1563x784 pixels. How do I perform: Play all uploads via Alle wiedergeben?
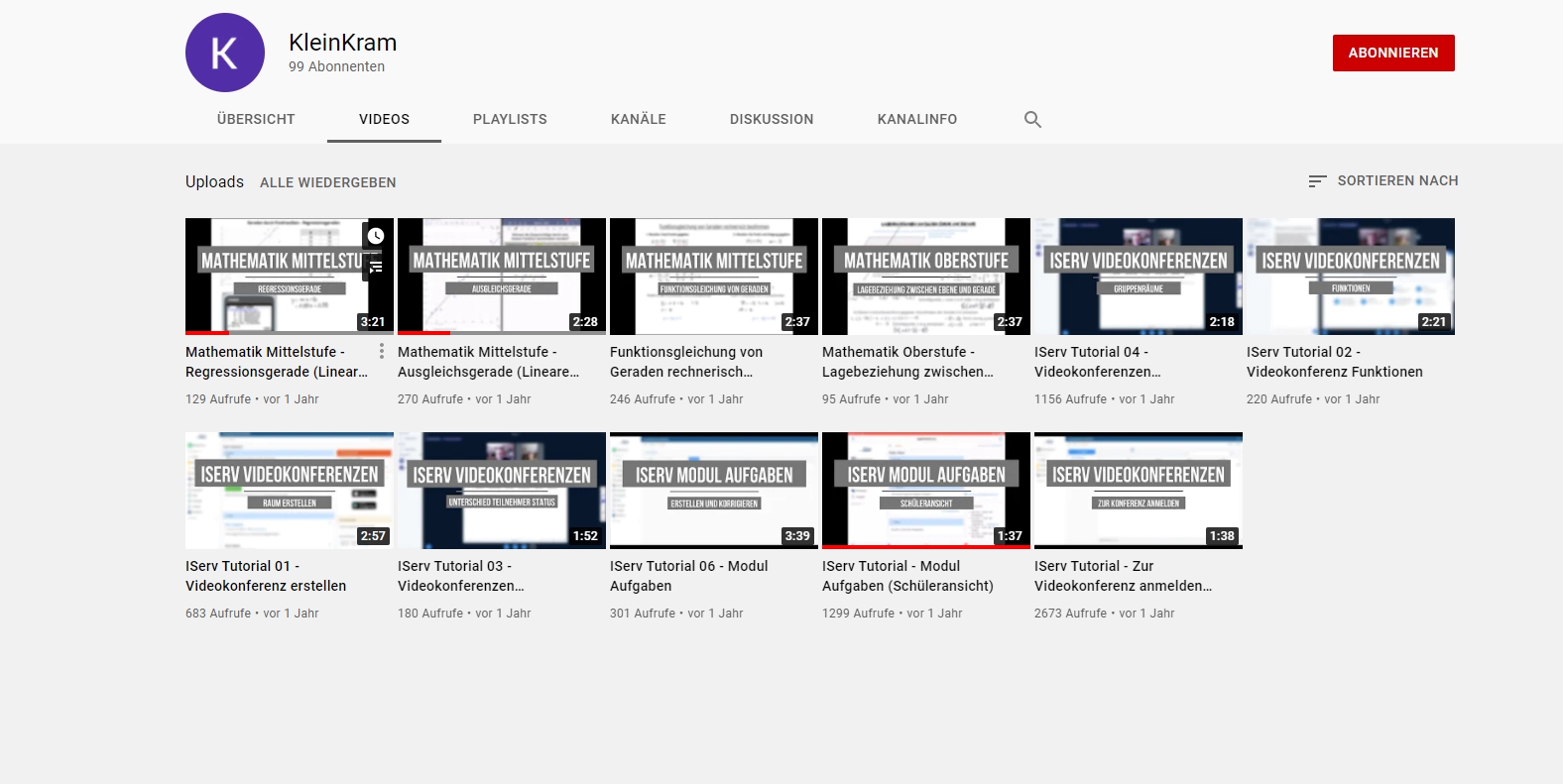(328, 182)
